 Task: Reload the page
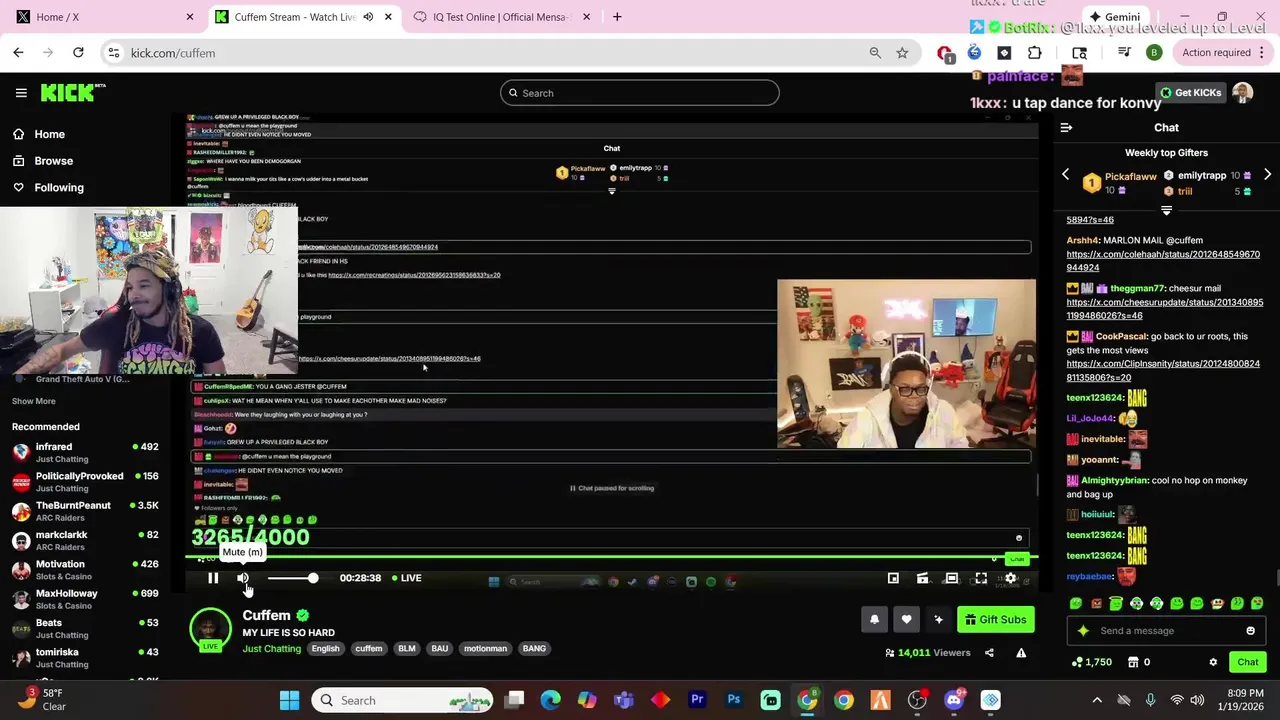coord(78,53)
